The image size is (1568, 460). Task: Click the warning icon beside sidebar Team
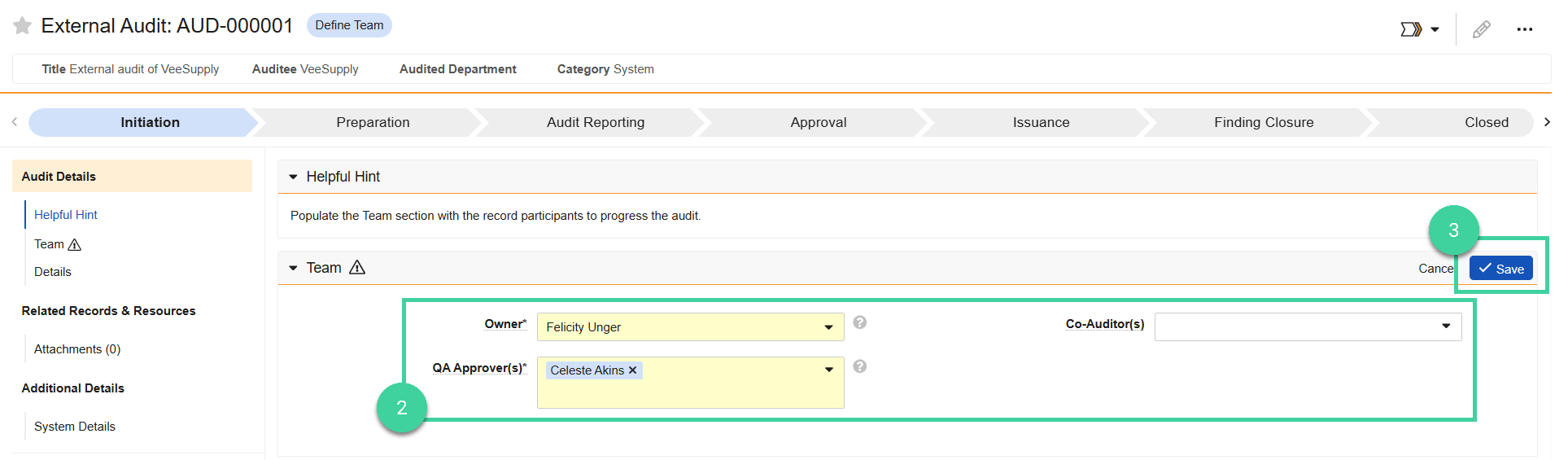[75, 244]
